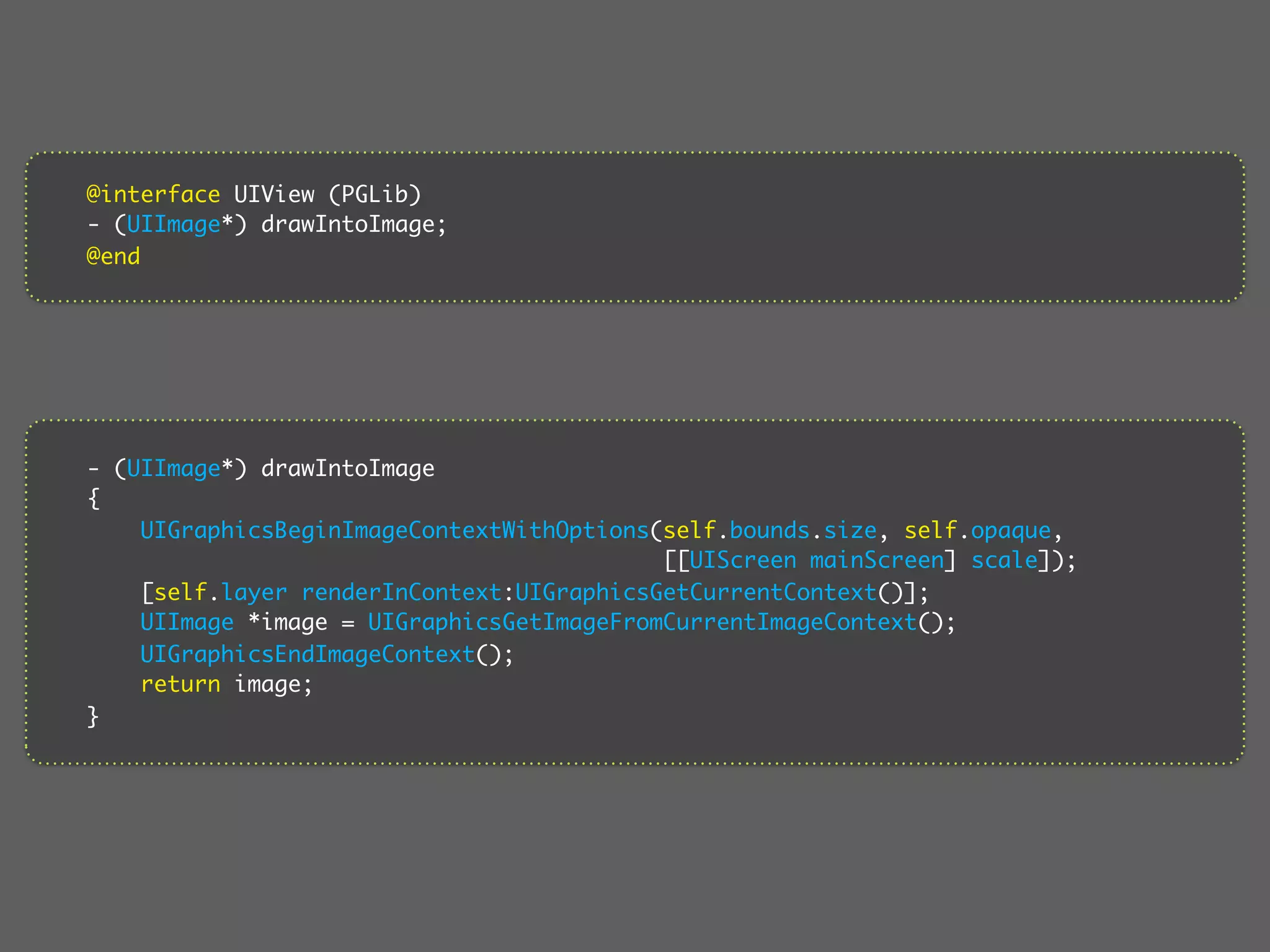Click the @end keyword
Image resolution: width=1270 pixels, height=952 pixels.
pos(113,256)
